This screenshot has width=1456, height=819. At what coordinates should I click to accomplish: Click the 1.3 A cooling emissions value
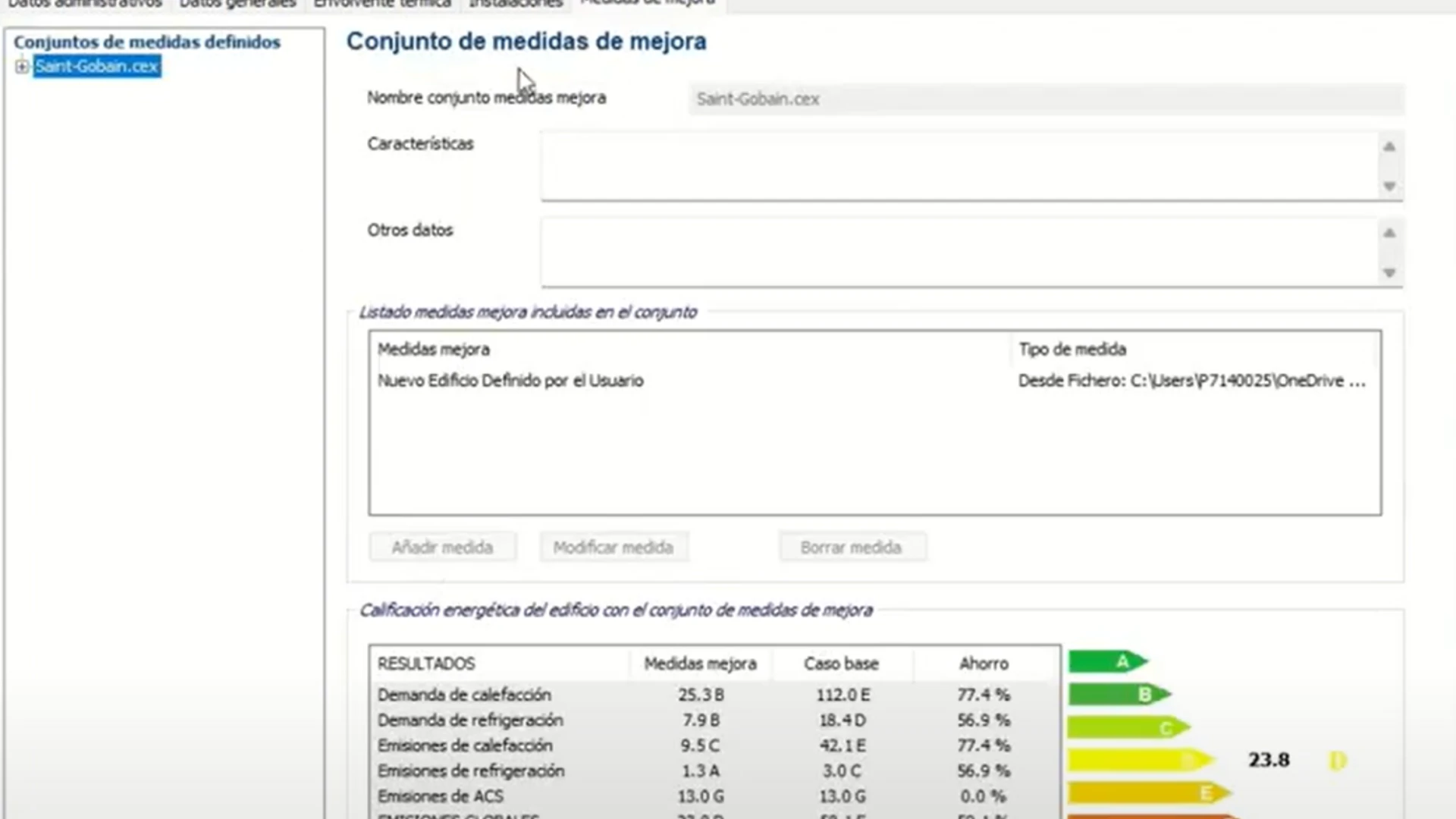pos(701,771)
